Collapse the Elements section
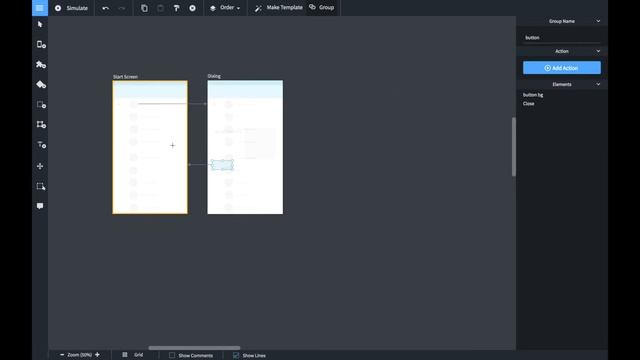The width and height of the screenshot is (640, 360). pyautogui.click(x=598, y=84)
